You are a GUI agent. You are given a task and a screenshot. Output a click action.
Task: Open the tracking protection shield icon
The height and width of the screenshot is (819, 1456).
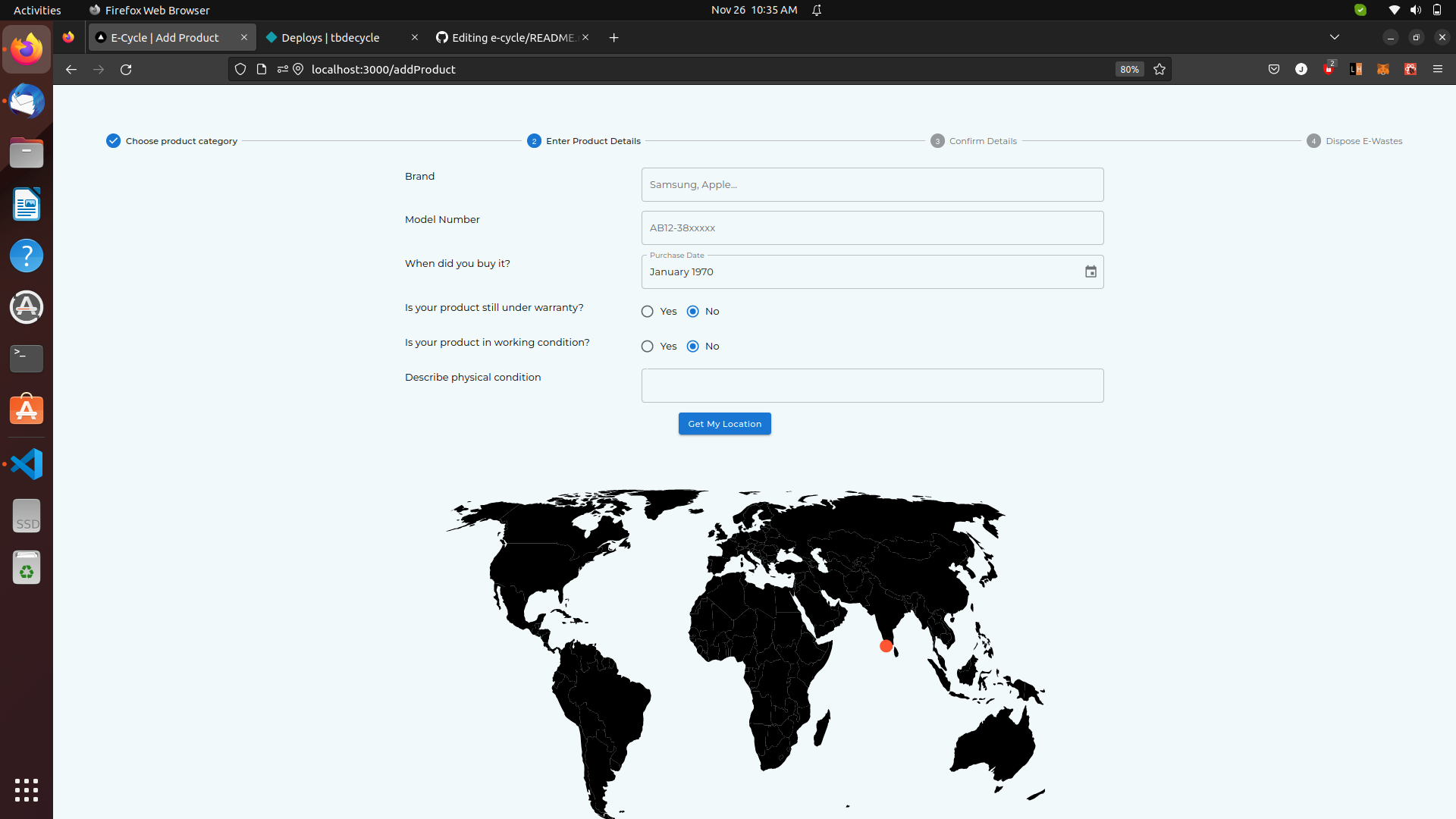[x=240, y=69]
